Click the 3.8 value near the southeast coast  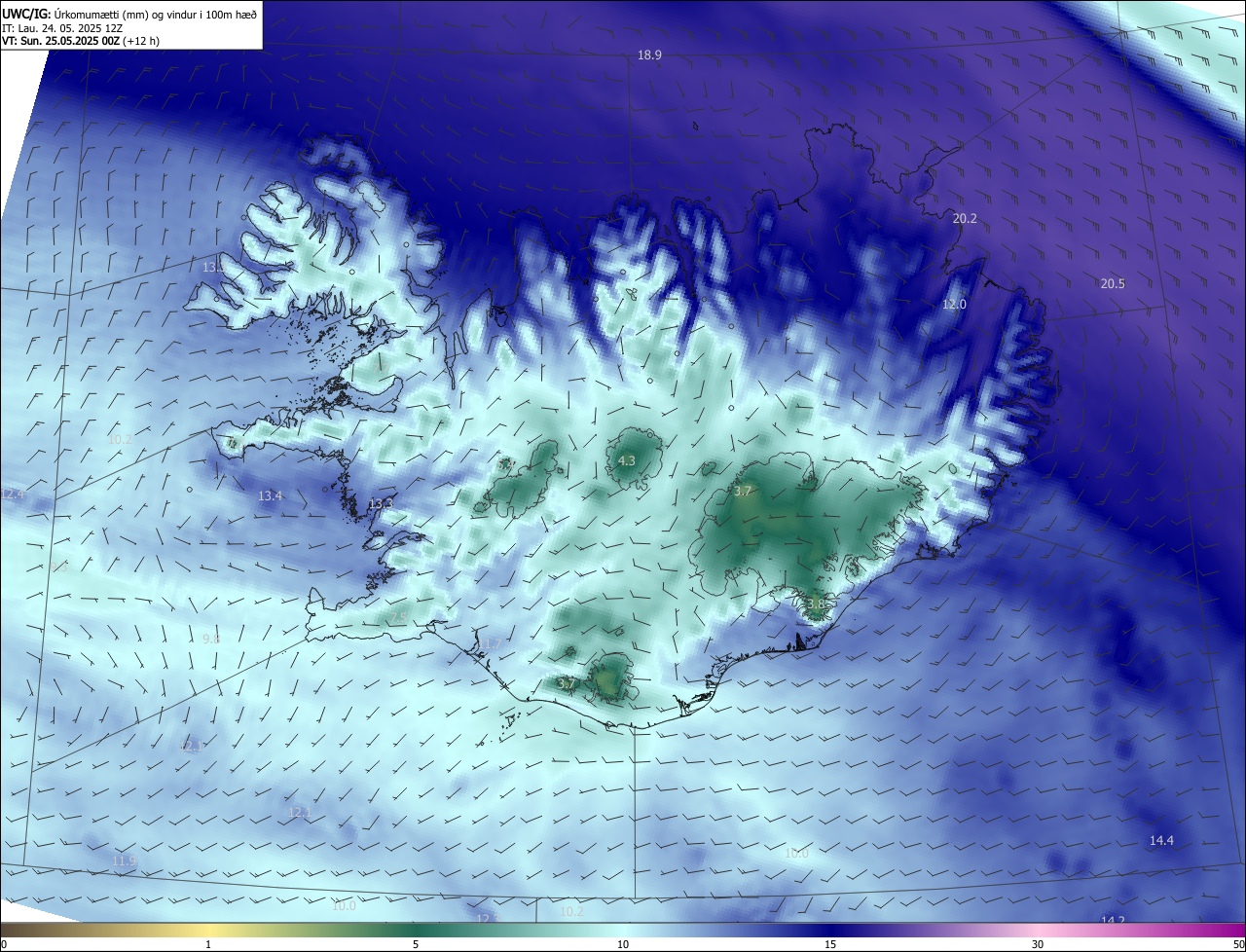pos(815,604)
